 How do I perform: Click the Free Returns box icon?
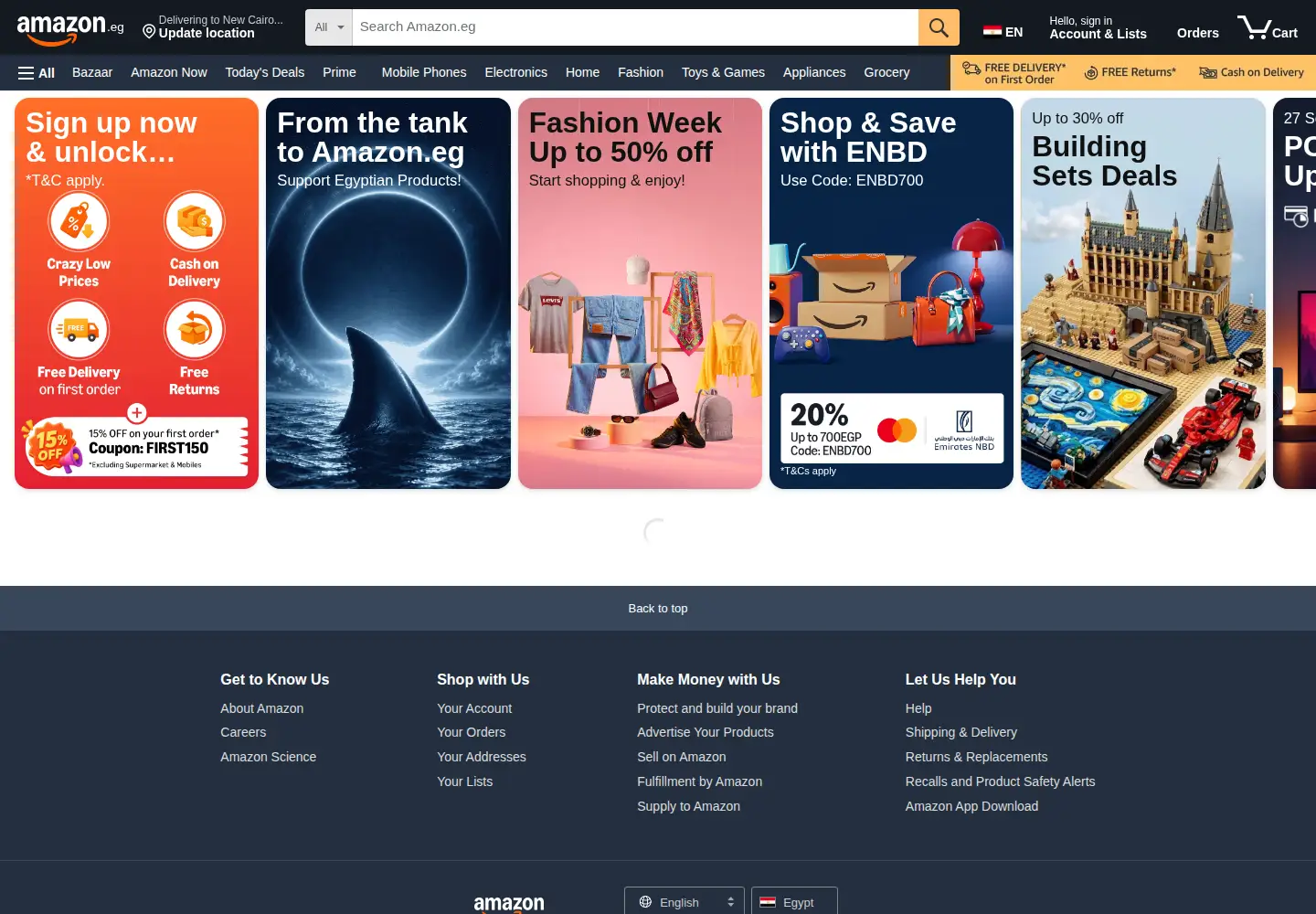click(x=195, y=329)
